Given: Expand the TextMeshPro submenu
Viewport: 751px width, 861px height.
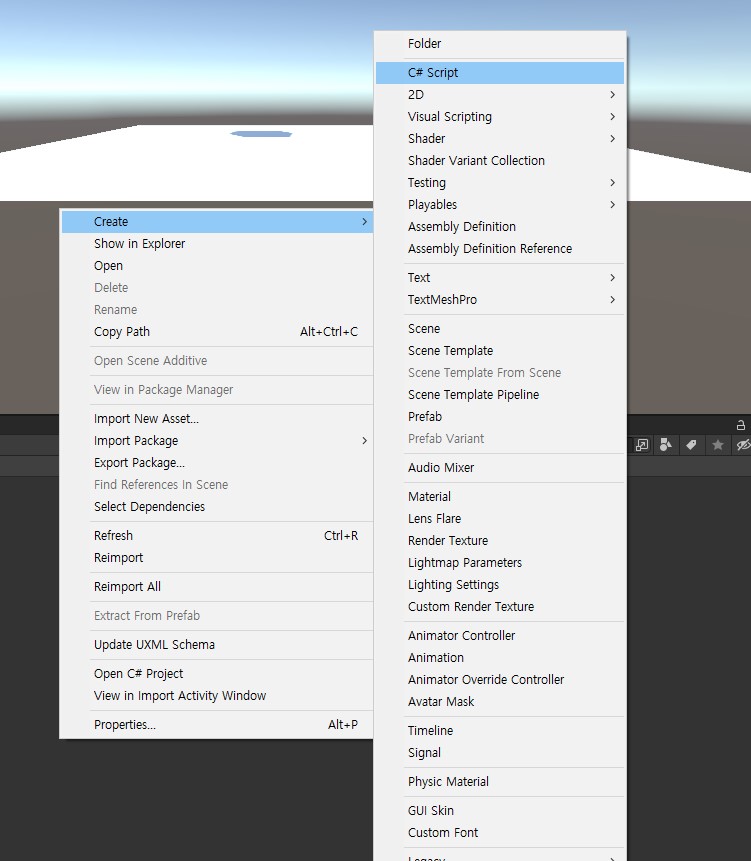Looking at the screenshot, I should point(500,300).
